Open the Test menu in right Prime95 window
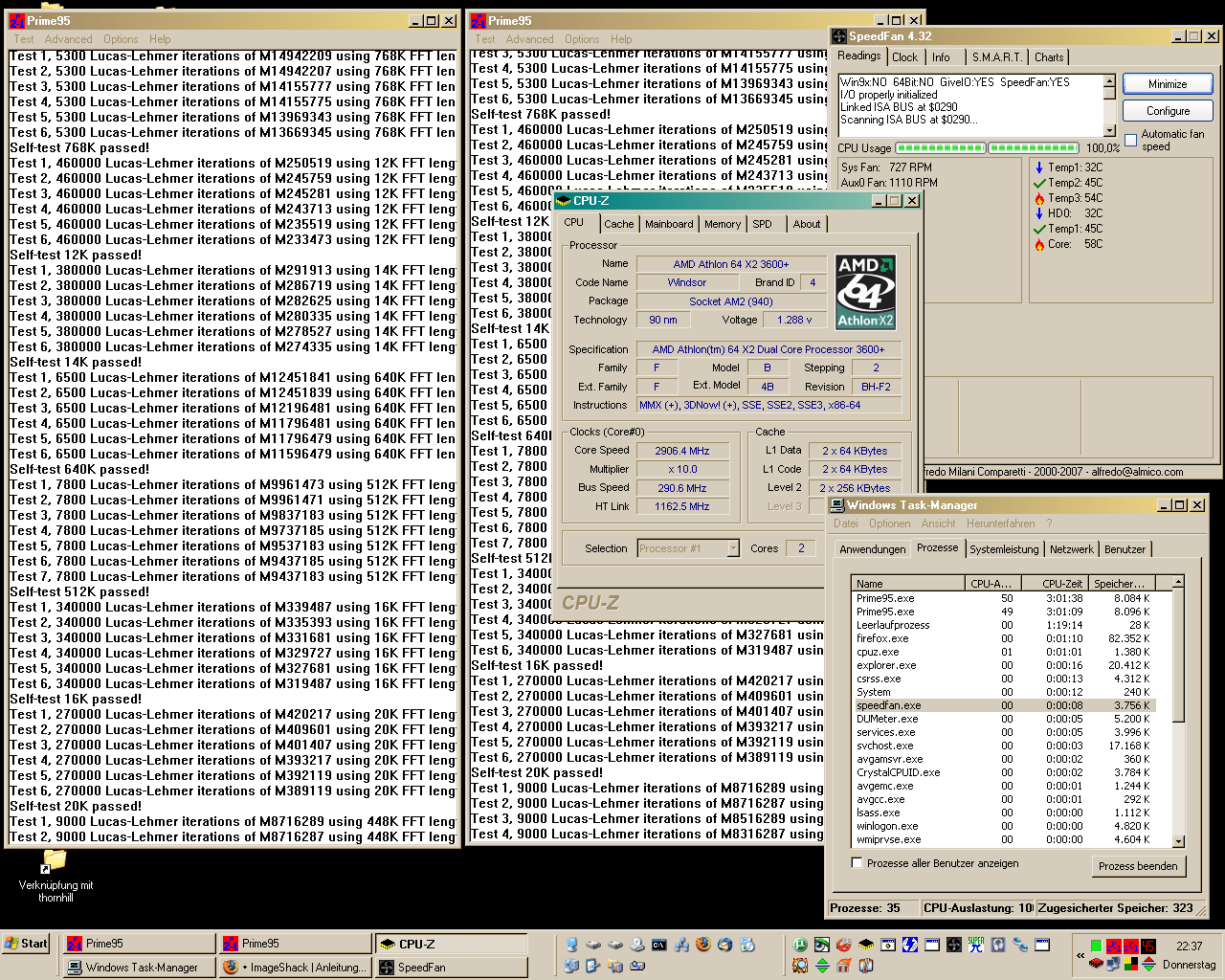 click(x=485, y=39)
